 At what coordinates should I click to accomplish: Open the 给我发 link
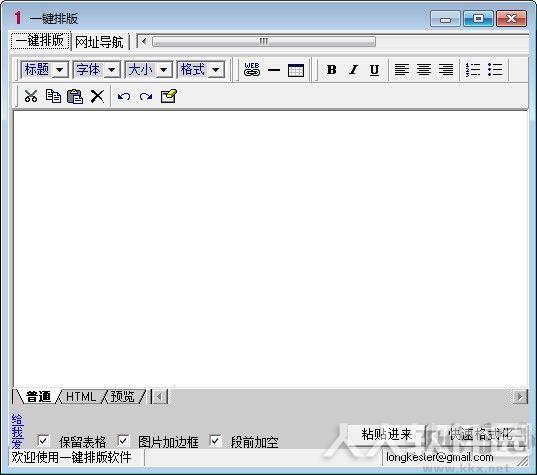(x=17, y=431)
